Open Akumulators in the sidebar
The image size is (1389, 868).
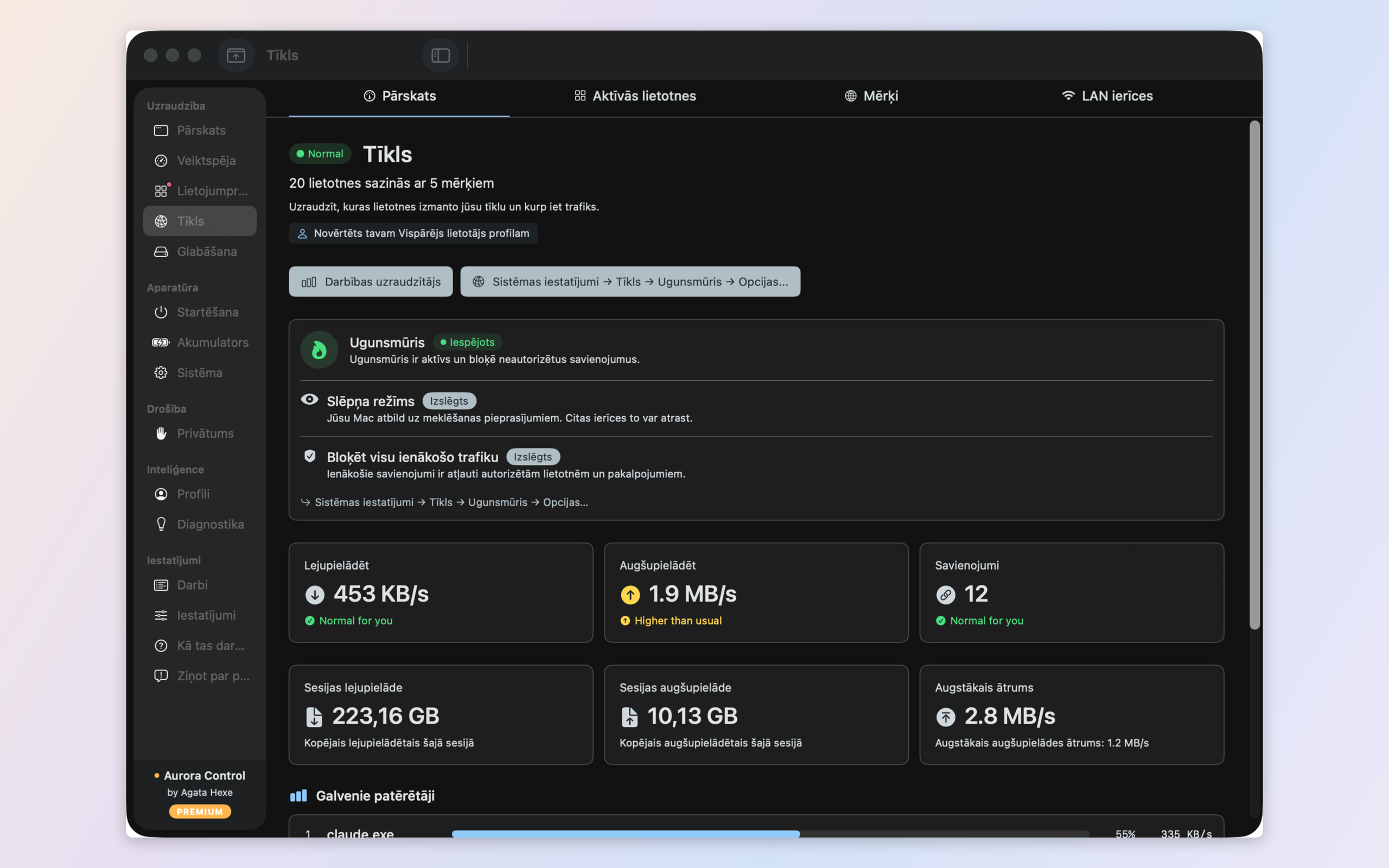pos(200,343)
